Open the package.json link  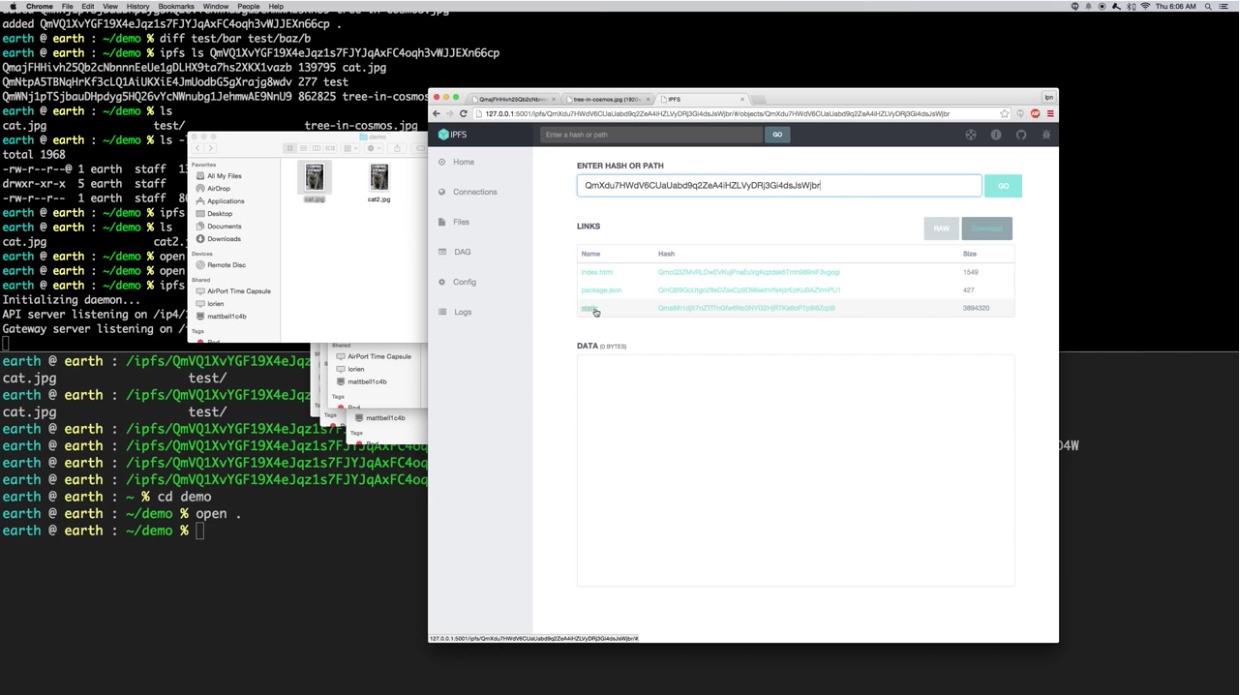point(601,290)
